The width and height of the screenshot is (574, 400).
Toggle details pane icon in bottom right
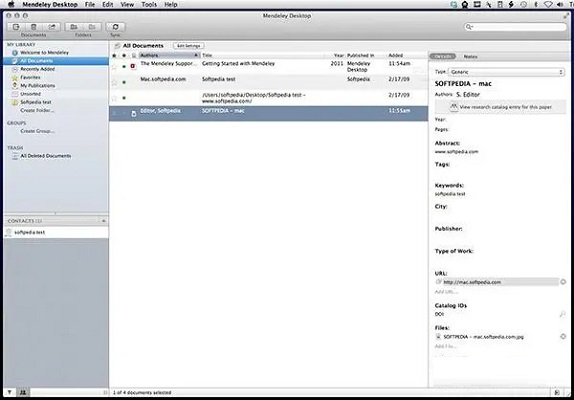tap(557, 392)
